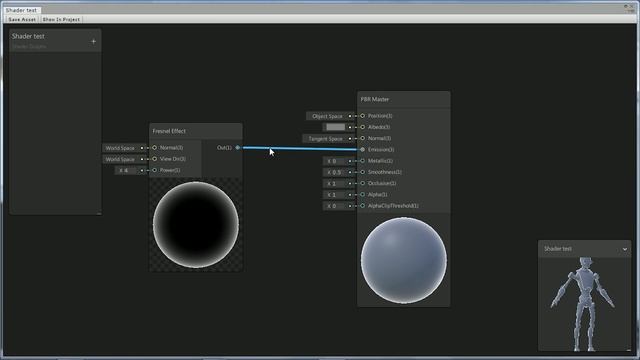Viewport: 640px width, 360px height.
Task: Click the Normal(3) input port on Fresnel Effect
Action: [154, 148]
